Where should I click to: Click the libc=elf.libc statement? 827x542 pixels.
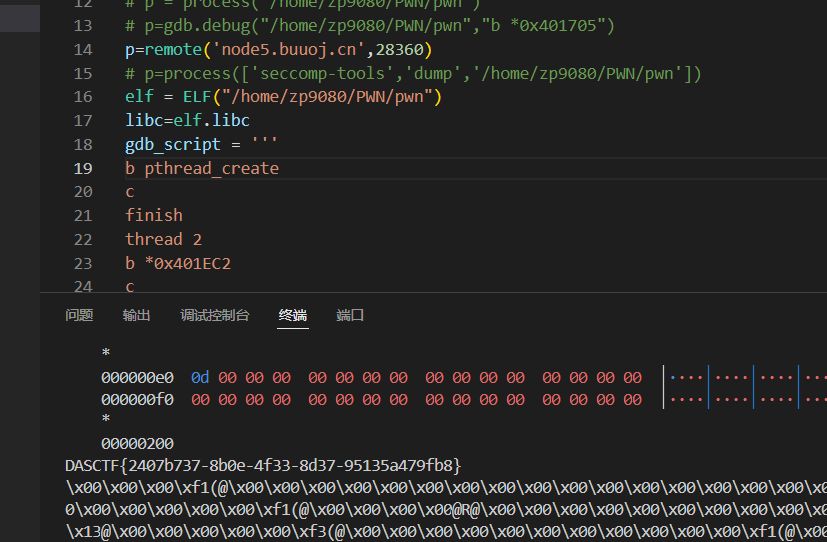[x=187, y=120]
